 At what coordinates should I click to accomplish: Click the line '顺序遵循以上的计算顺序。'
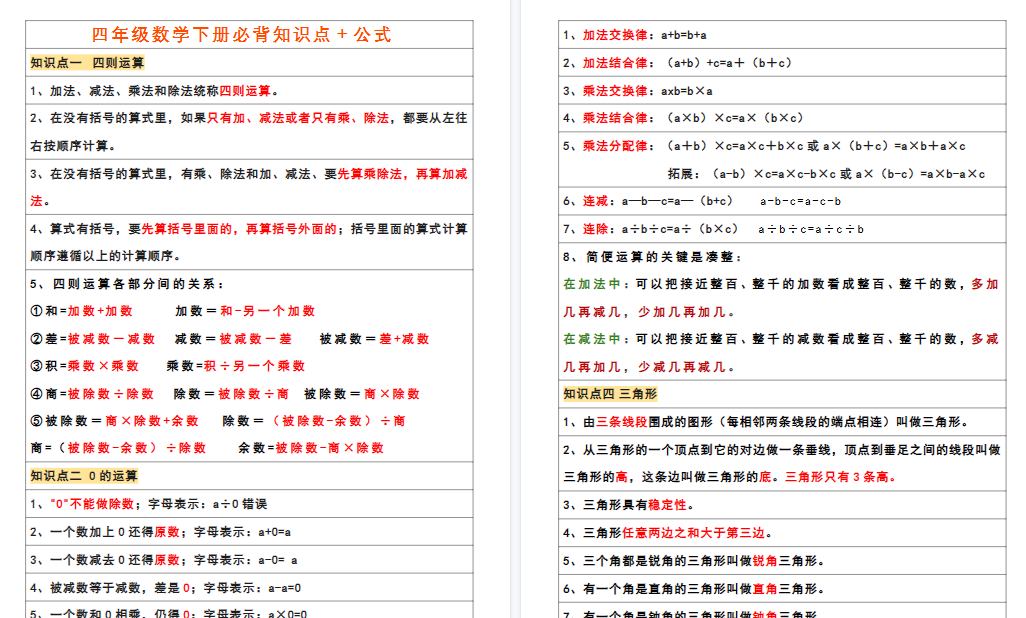(105, 256)
